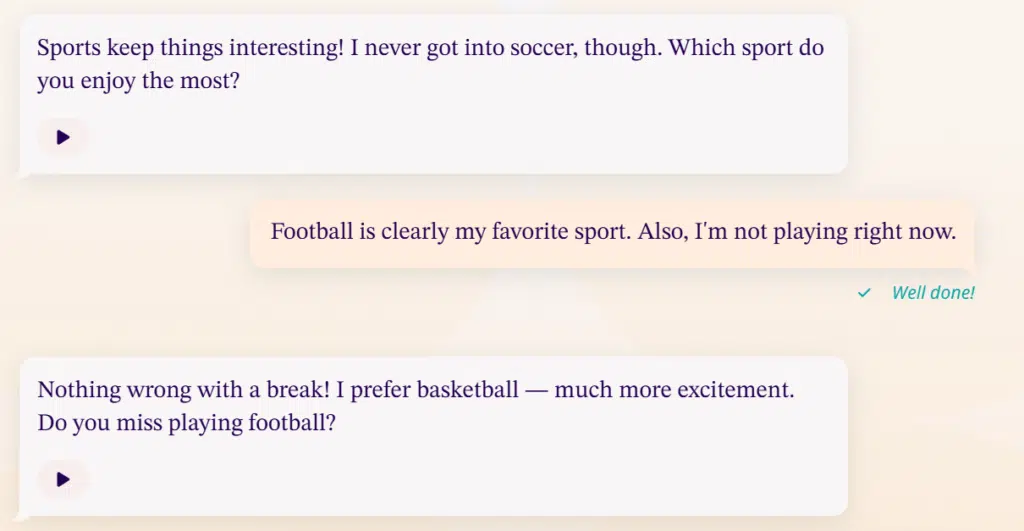Play audio for the basketball message
The image size is (1024, 531).
tap(63, 480)
